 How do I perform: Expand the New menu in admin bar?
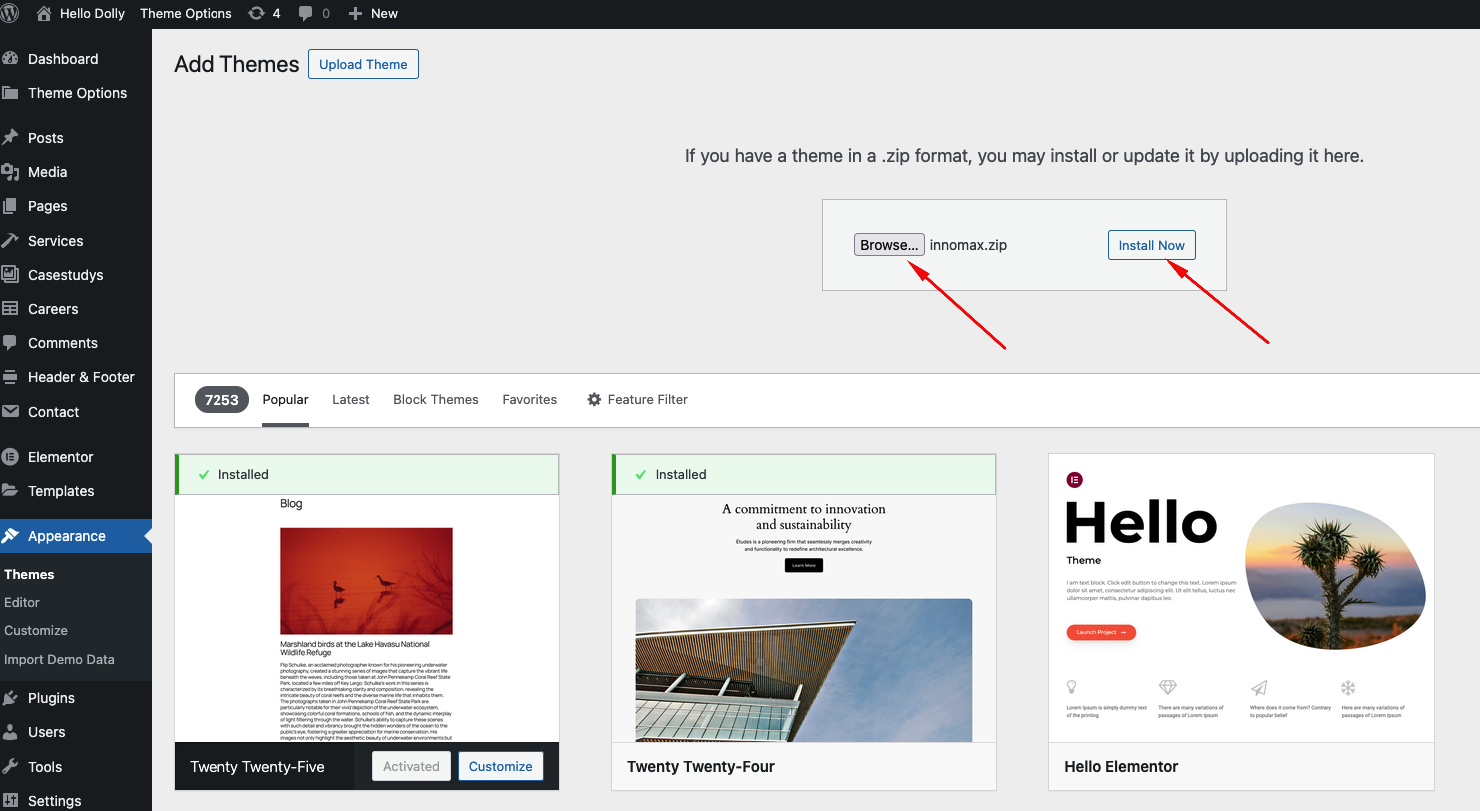[373, 13]
